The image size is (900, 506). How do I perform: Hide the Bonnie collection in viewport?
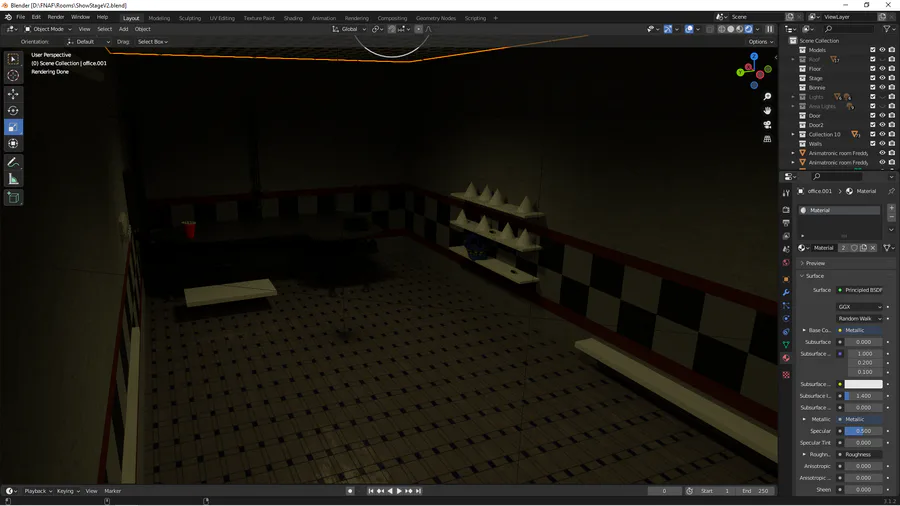pos(882,88)
